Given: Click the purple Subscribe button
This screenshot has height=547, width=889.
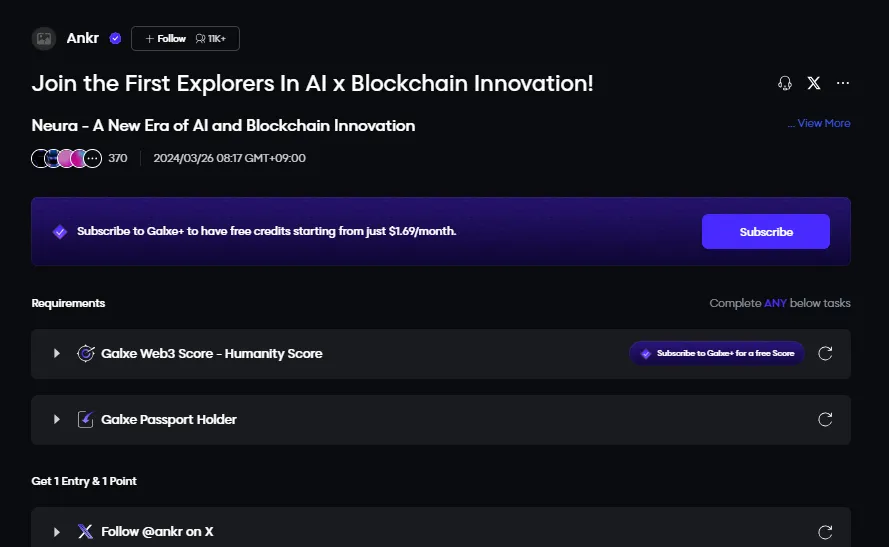Looking at the screenshot, I should (x=765, y=231).
